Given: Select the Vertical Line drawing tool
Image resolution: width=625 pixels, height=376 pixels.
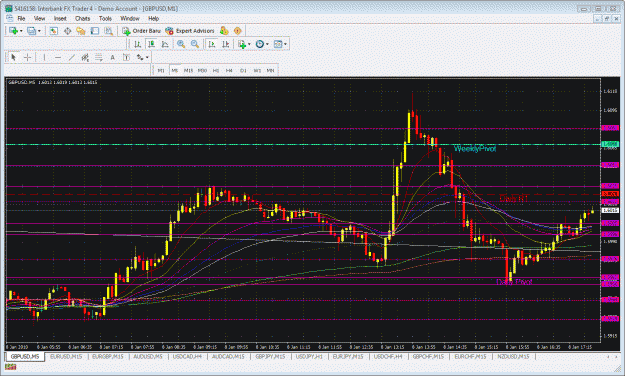Looking at the screenshot, I should [x=44, y=57].
